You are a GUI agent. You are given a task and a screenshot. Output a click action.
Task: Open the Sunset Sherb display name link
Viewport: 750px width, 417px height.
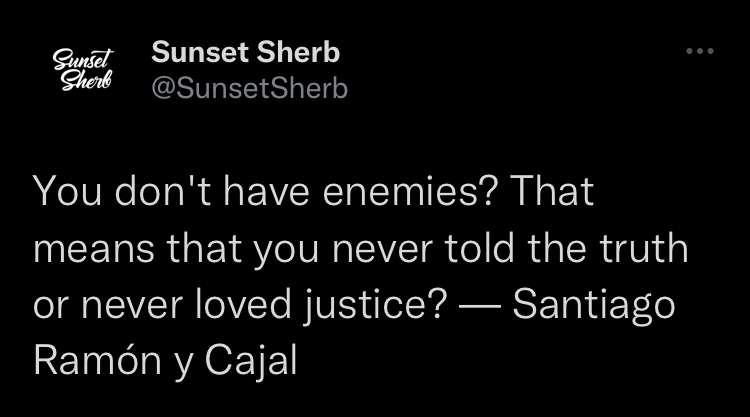(x=245, y=52)
